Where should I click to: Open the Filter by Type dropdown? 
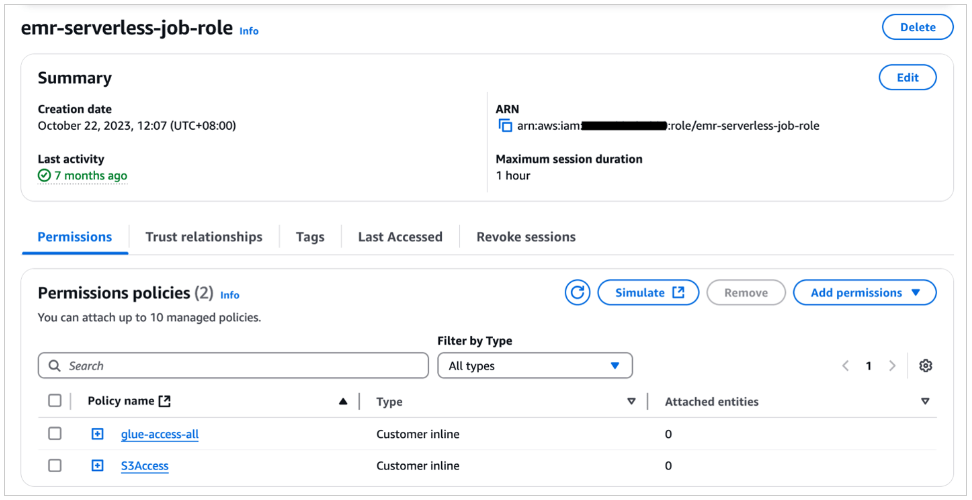pyautogui.click(x=535, y=366)
